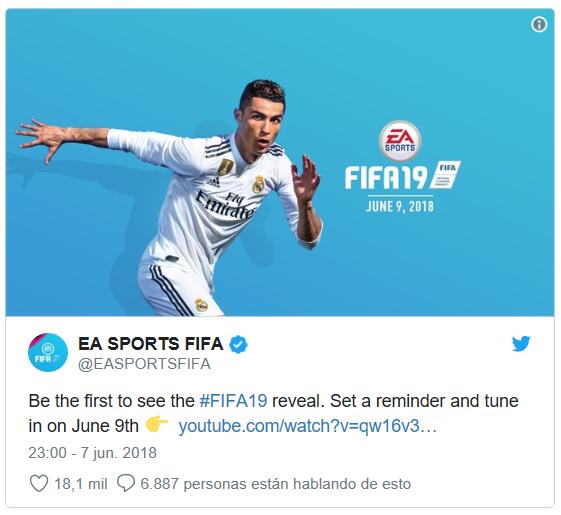Click the info icon on the tweet image

pos(539,25)
